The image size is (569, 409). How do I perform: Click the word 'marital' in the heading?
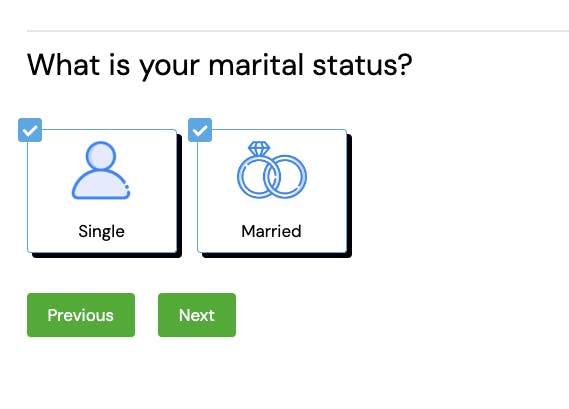coord(256,65)
